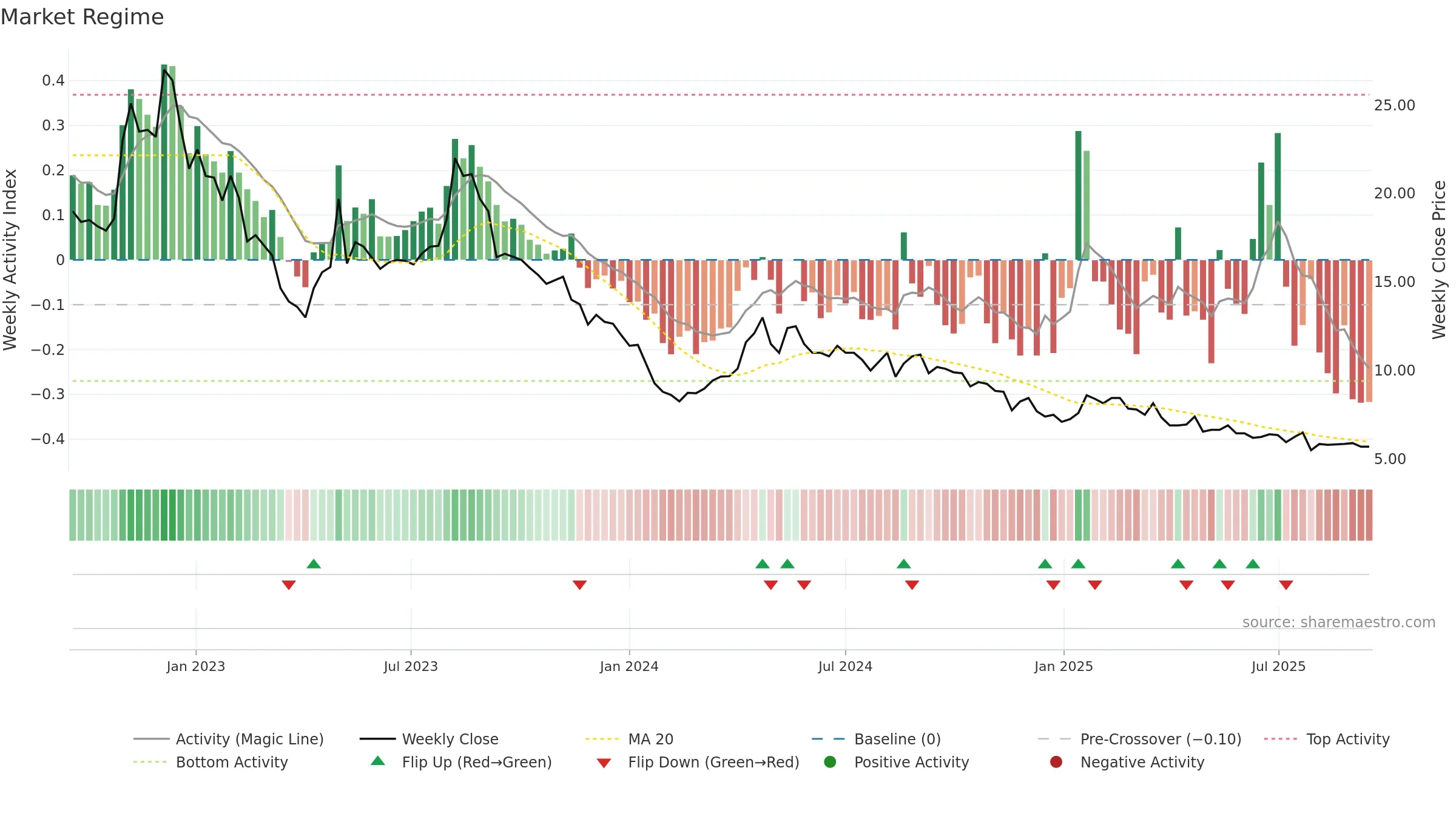Toggle the Flip Down (Green→Red) legend entry
Viewport: 1456px width, 819px height.
pyautogui.click(x=698, y=762)
